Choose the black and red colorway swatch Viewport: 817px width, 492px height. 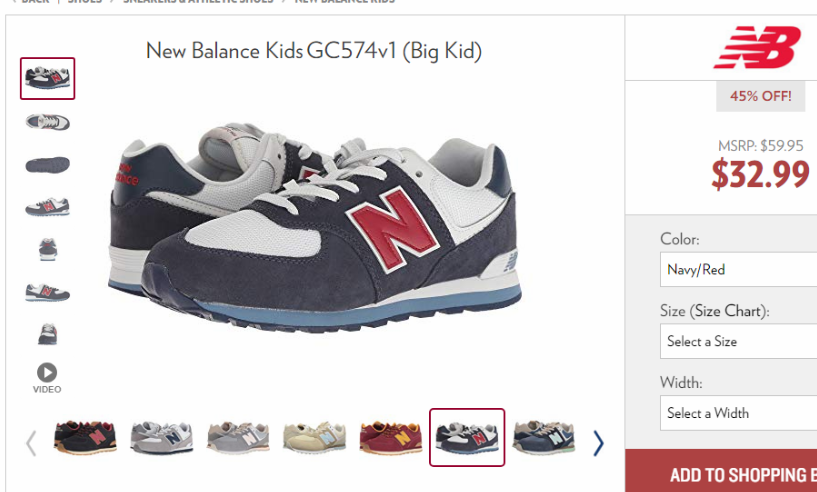[x=85, y=437]
